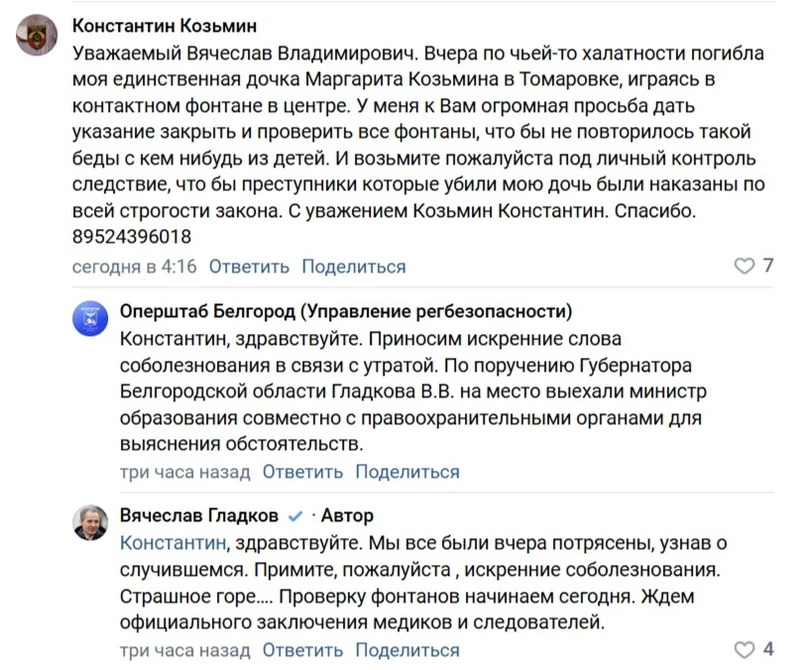Share Konstantin Kozmin's comment via Поделиться
The height and width of the screenshot is (670, 800).
pos(354,266)
